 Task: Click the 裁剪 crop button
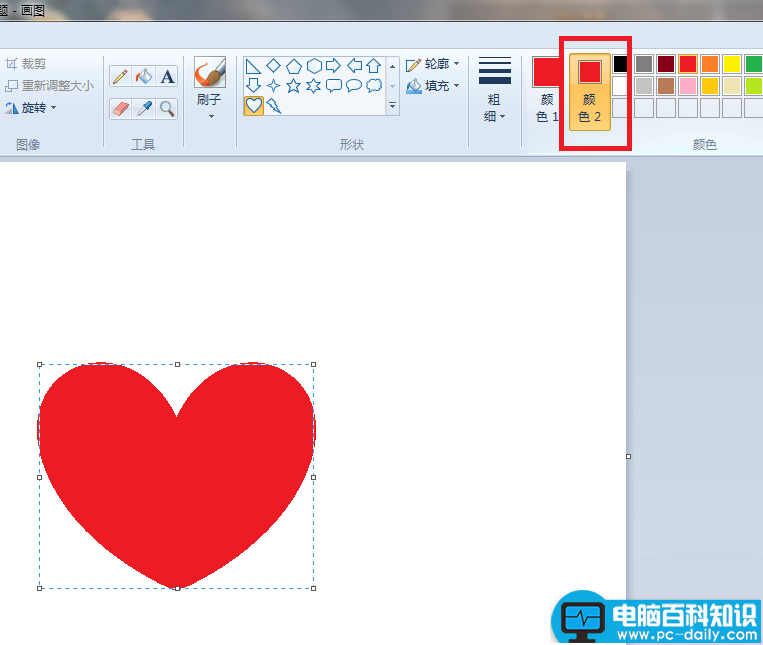pos(26,64)
